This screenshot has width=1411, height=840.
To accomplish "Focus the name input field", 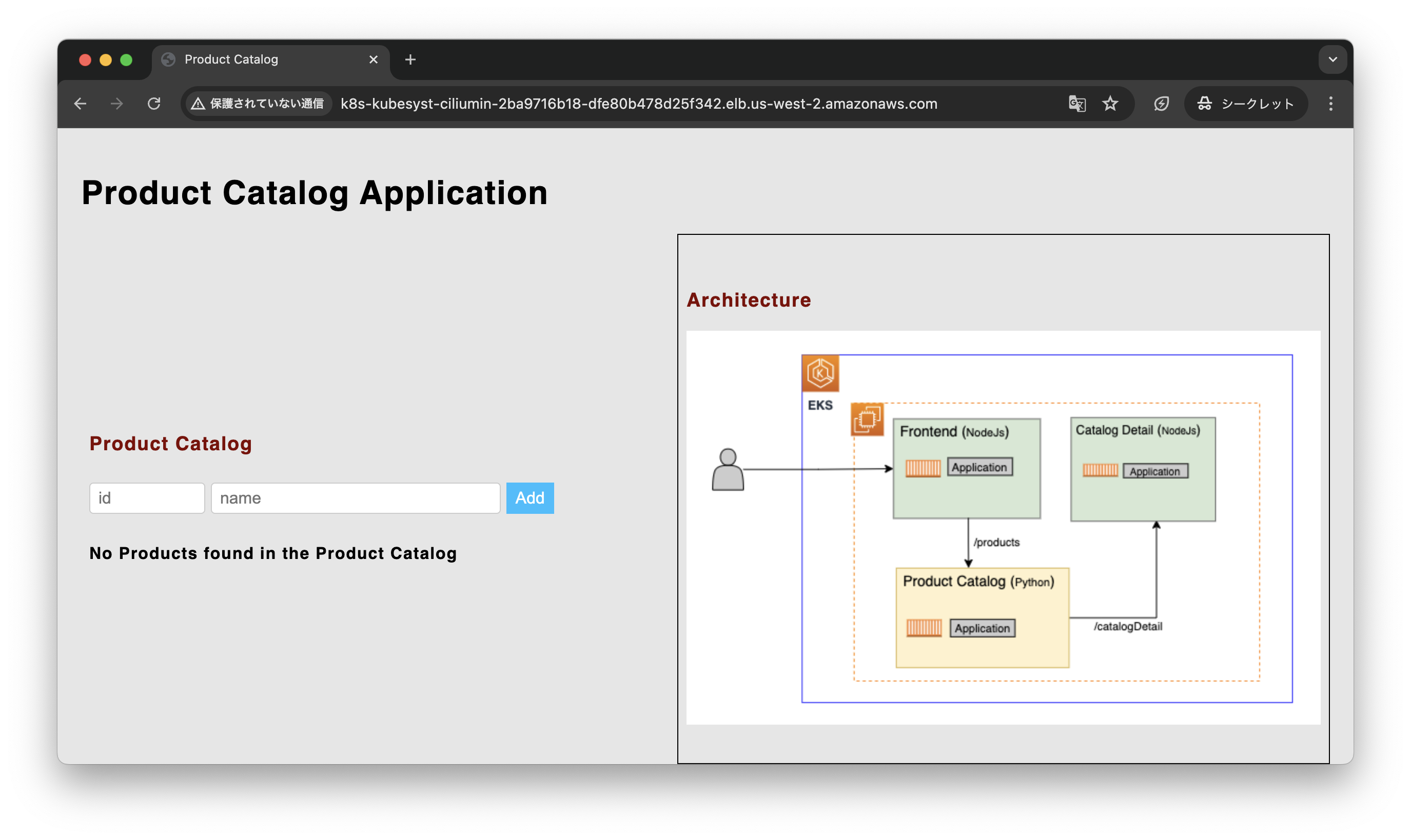I will point(355,498).
